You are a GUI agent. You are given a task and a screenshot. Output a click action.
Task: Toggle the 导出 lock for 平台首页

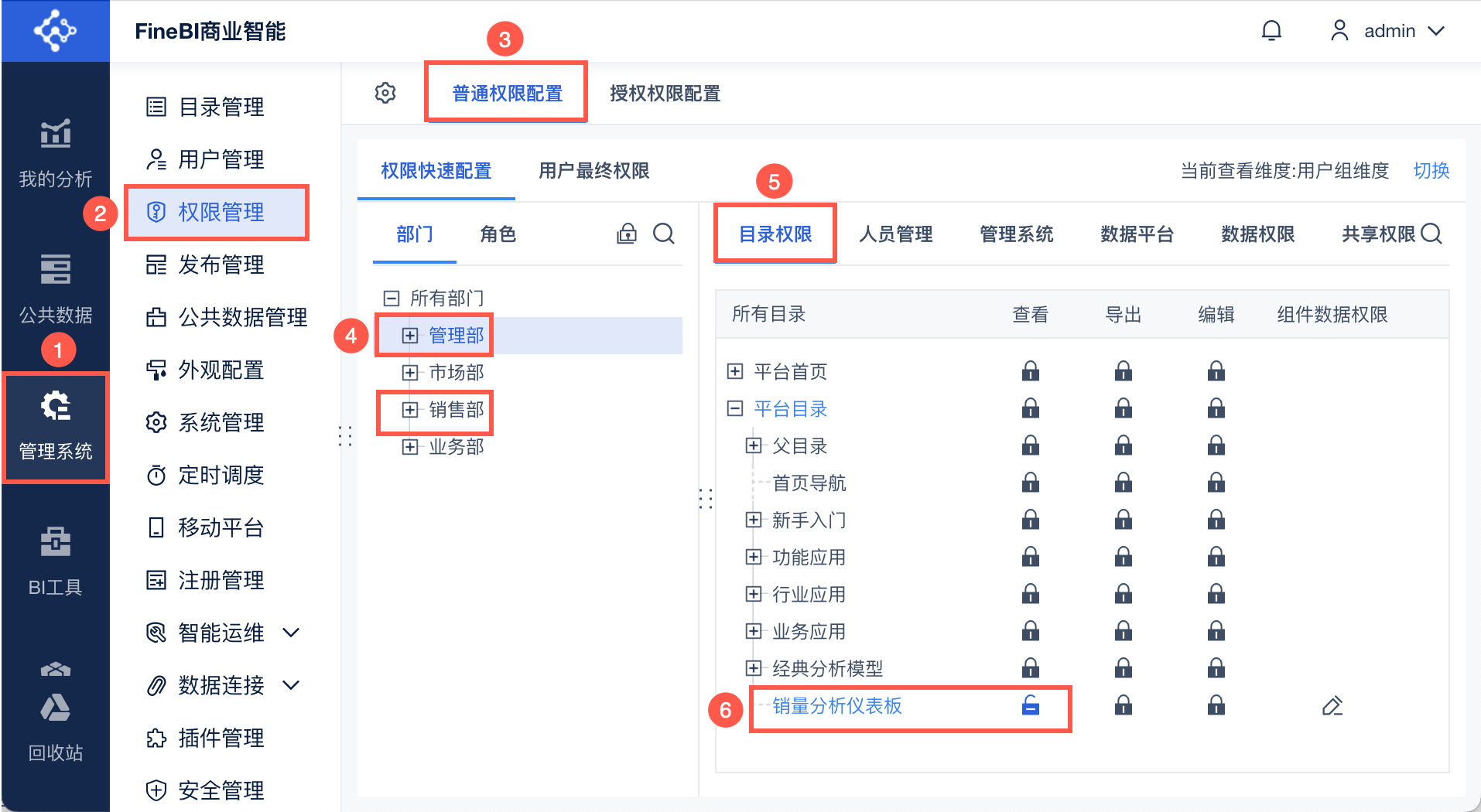pos(1123,372)
